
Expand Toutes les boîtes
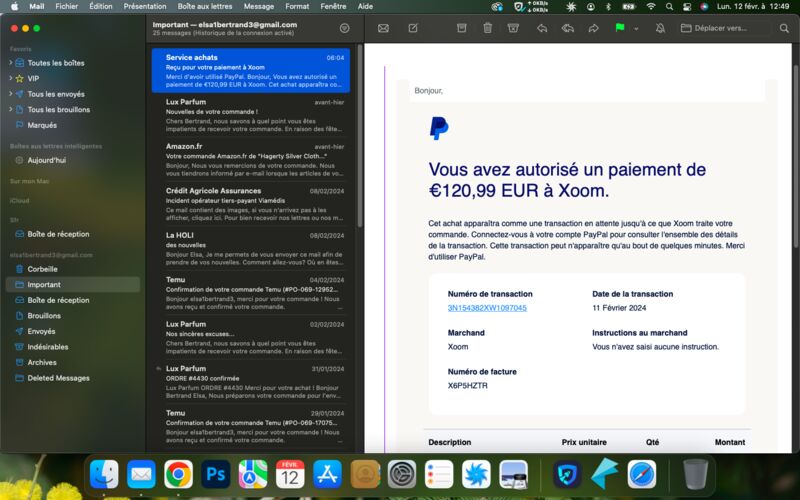pyautogui.click(x=11, y=63)
